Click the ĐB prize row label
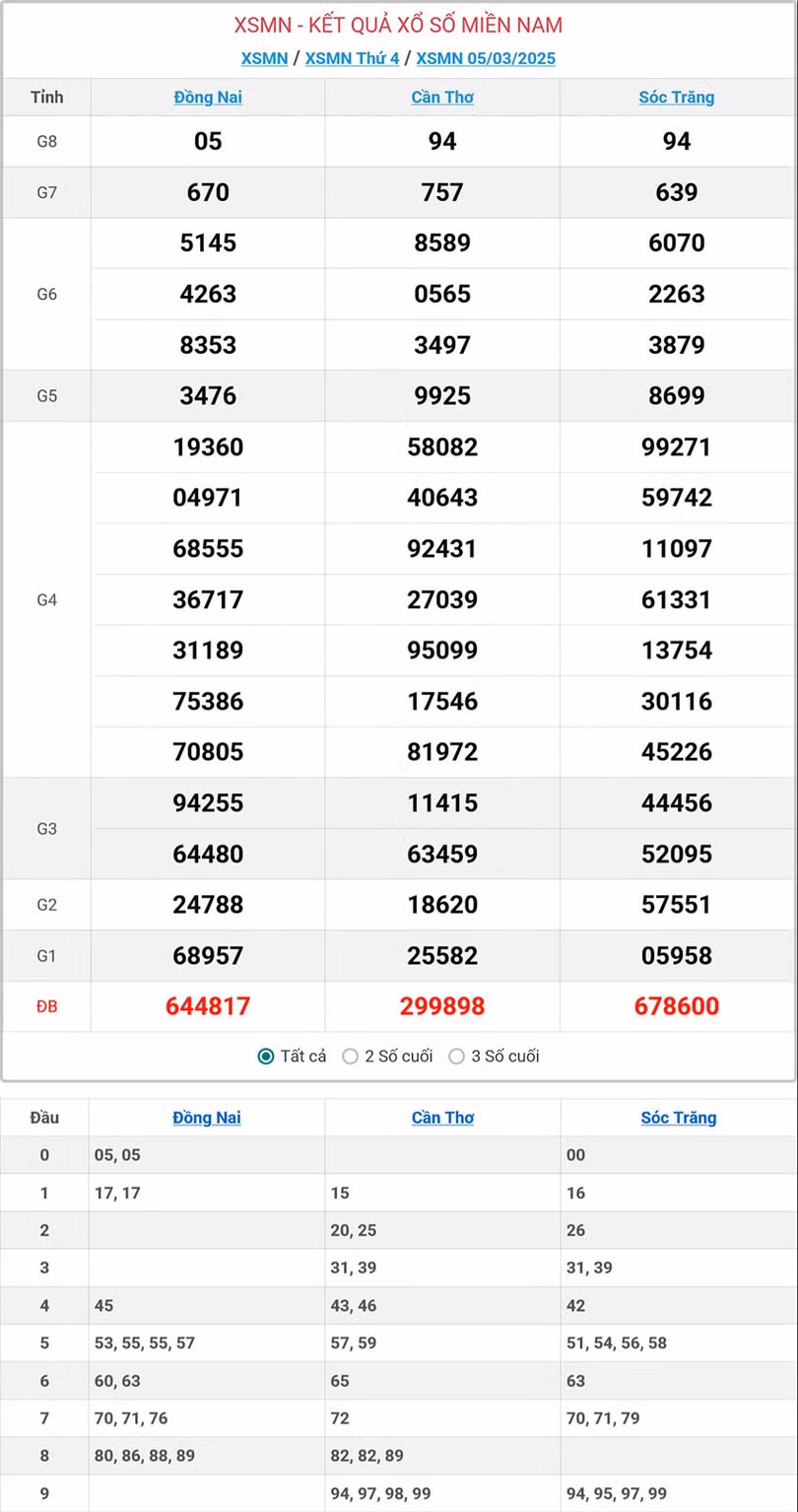798x1512 pixels. click(x=46, y=1006)
